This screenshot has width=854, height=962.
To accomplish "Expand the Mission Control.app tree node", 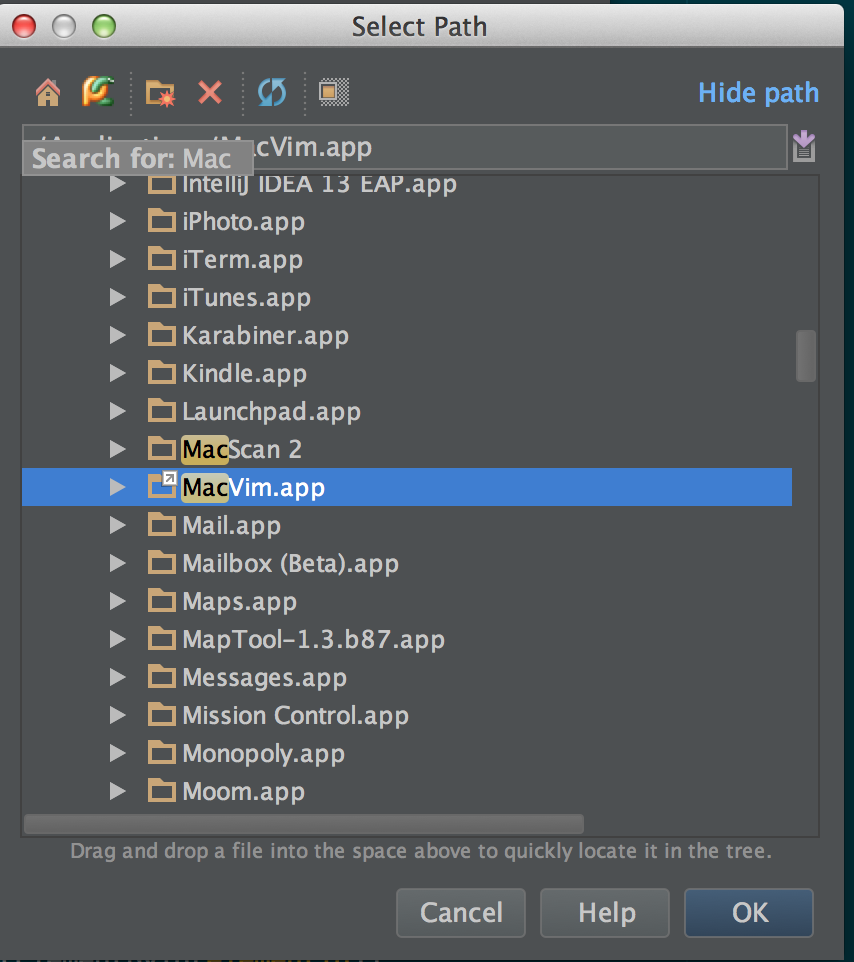I will pos(117,715).
